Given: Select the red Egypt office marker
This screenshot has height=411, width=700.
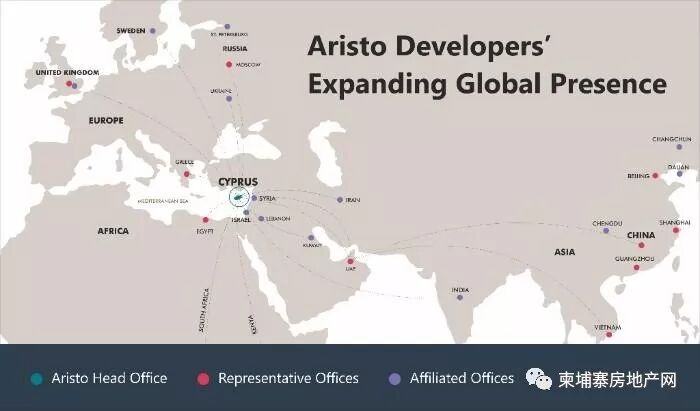Looking at the screenshot, I should pos(205,220).
